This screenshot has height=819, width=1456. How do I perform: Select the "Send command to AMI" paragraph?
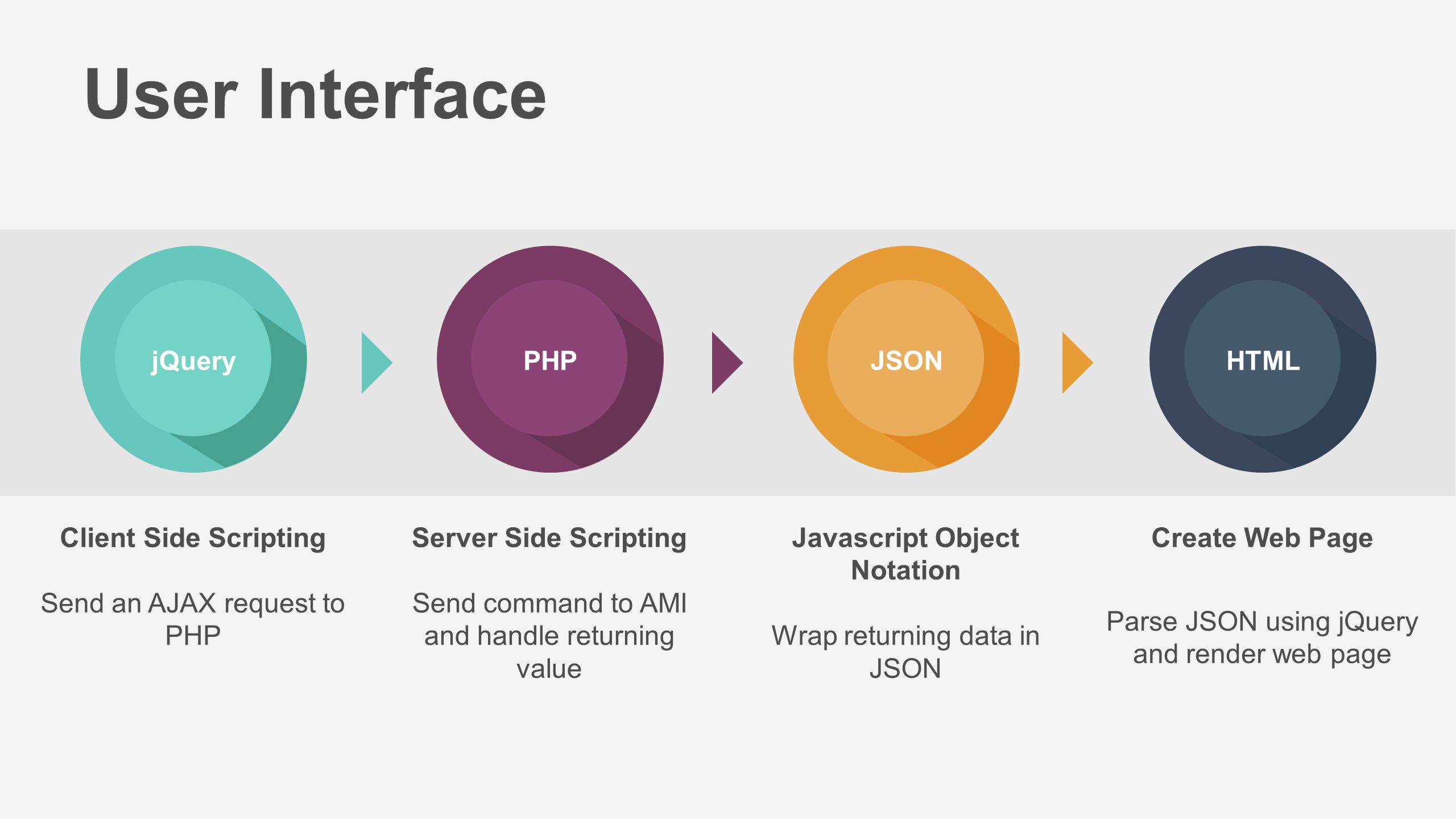549,636
